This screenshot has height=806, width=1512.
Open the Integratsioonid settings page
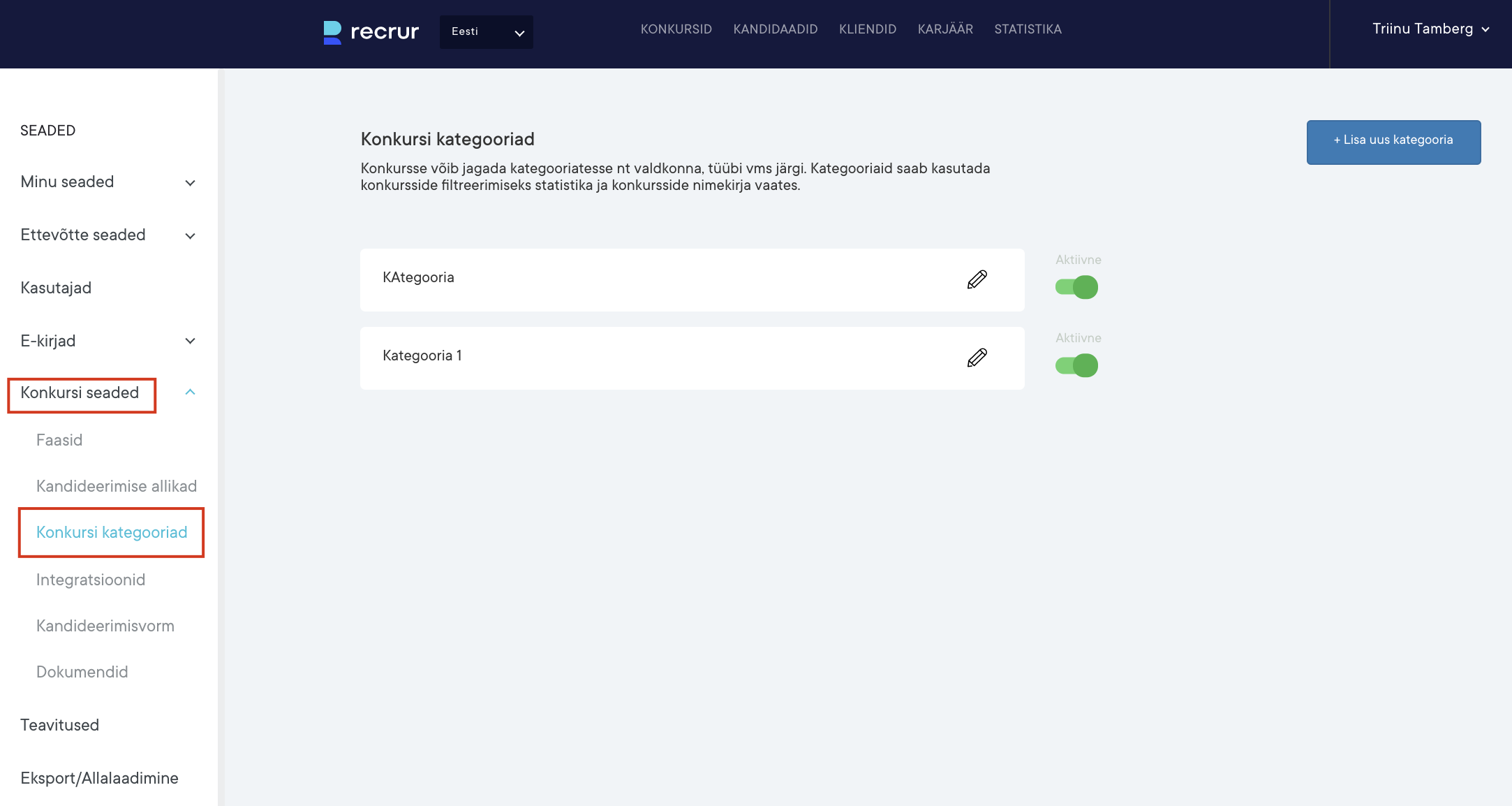pos(91,580)
